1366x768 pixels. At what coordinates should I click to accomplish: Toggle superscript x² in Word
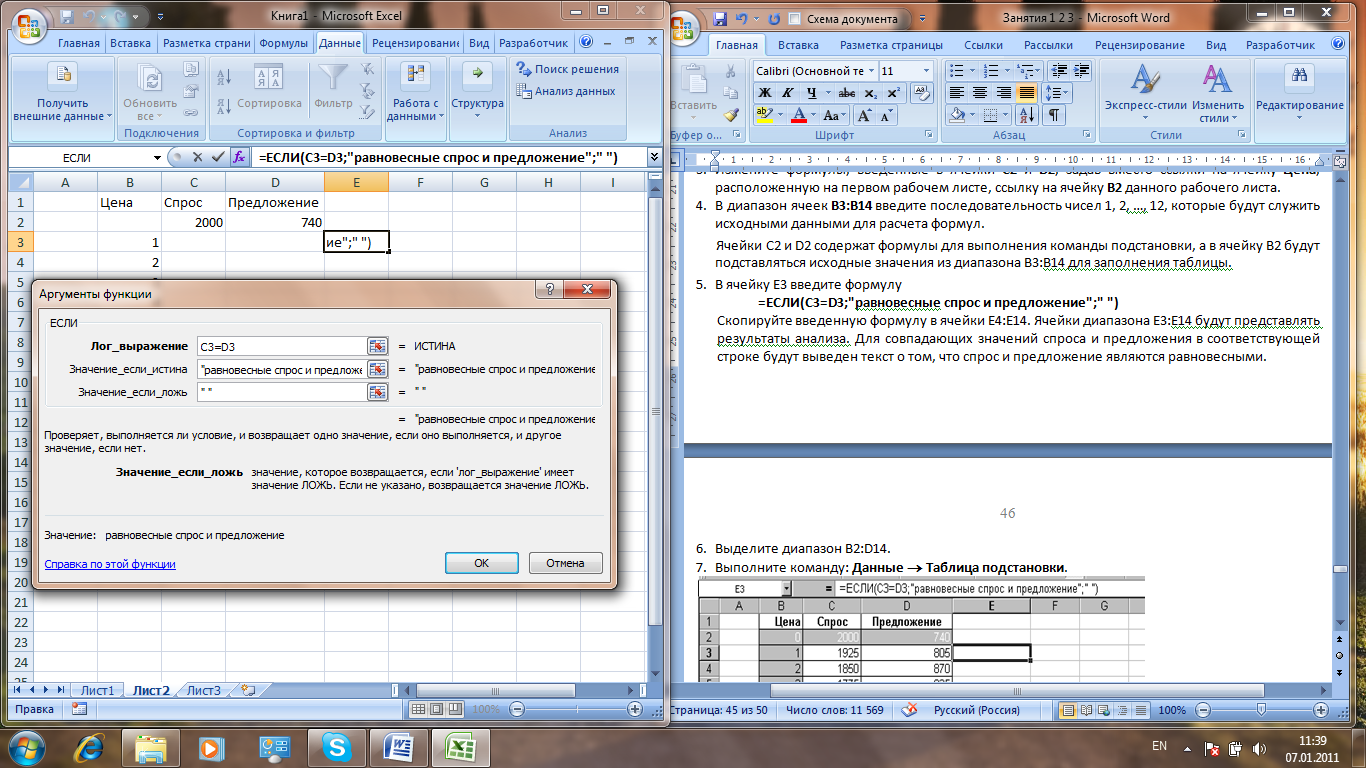click(892, 93)
